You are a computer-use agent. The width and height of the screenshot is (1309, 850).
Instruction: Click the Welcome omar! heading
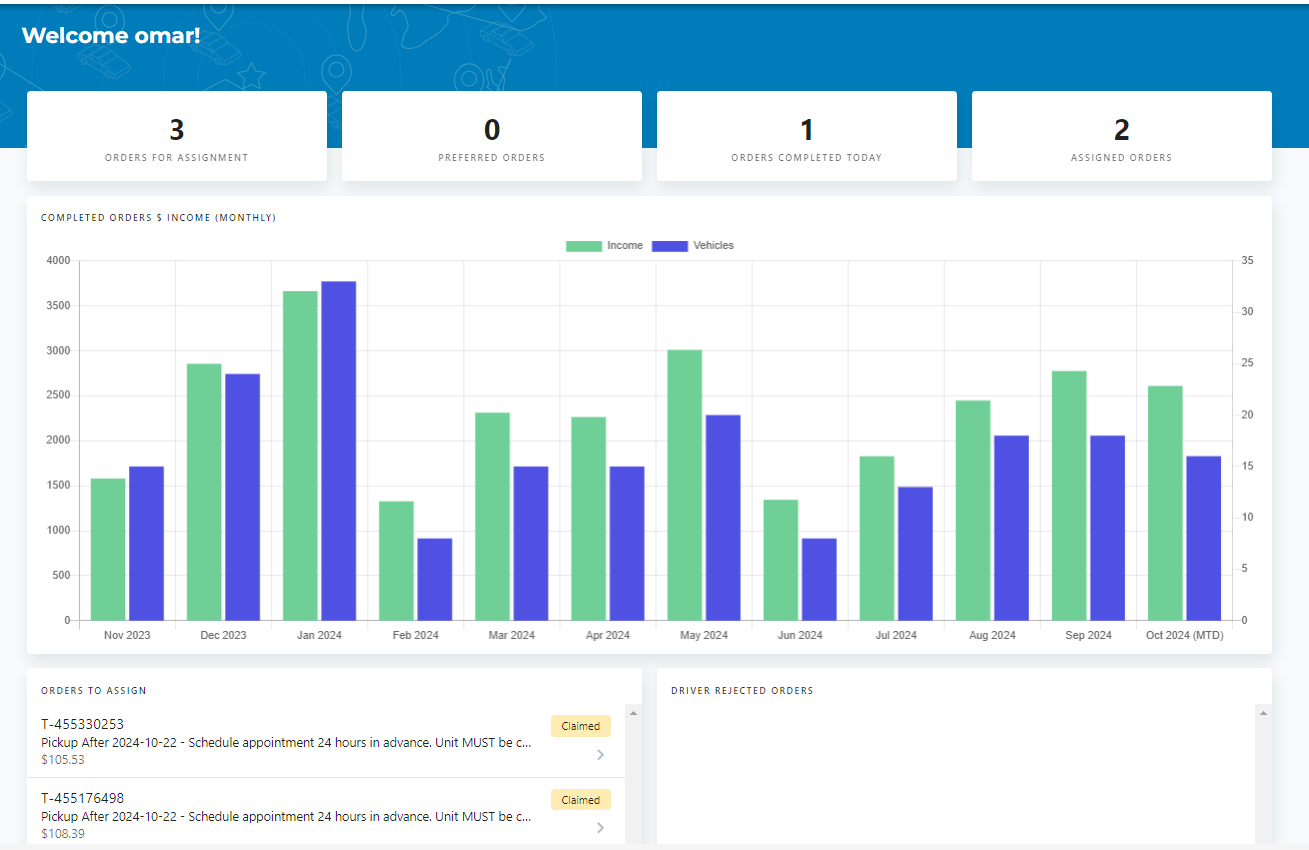pos(111,36)
